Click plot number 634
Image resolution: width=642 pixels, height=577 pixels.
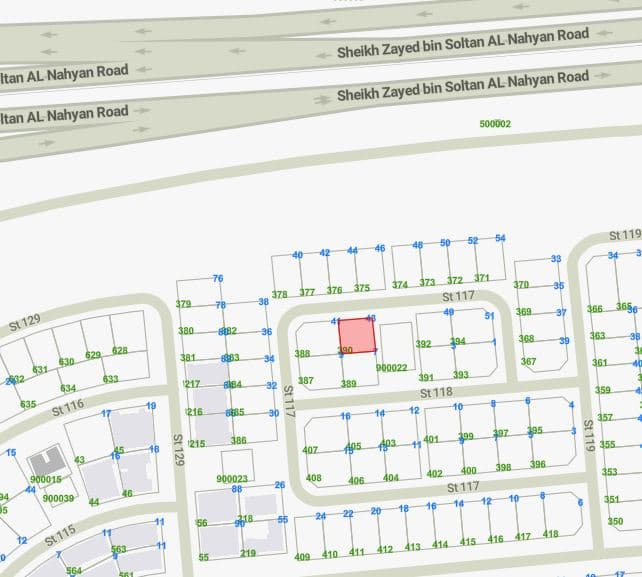coord(68,388)
